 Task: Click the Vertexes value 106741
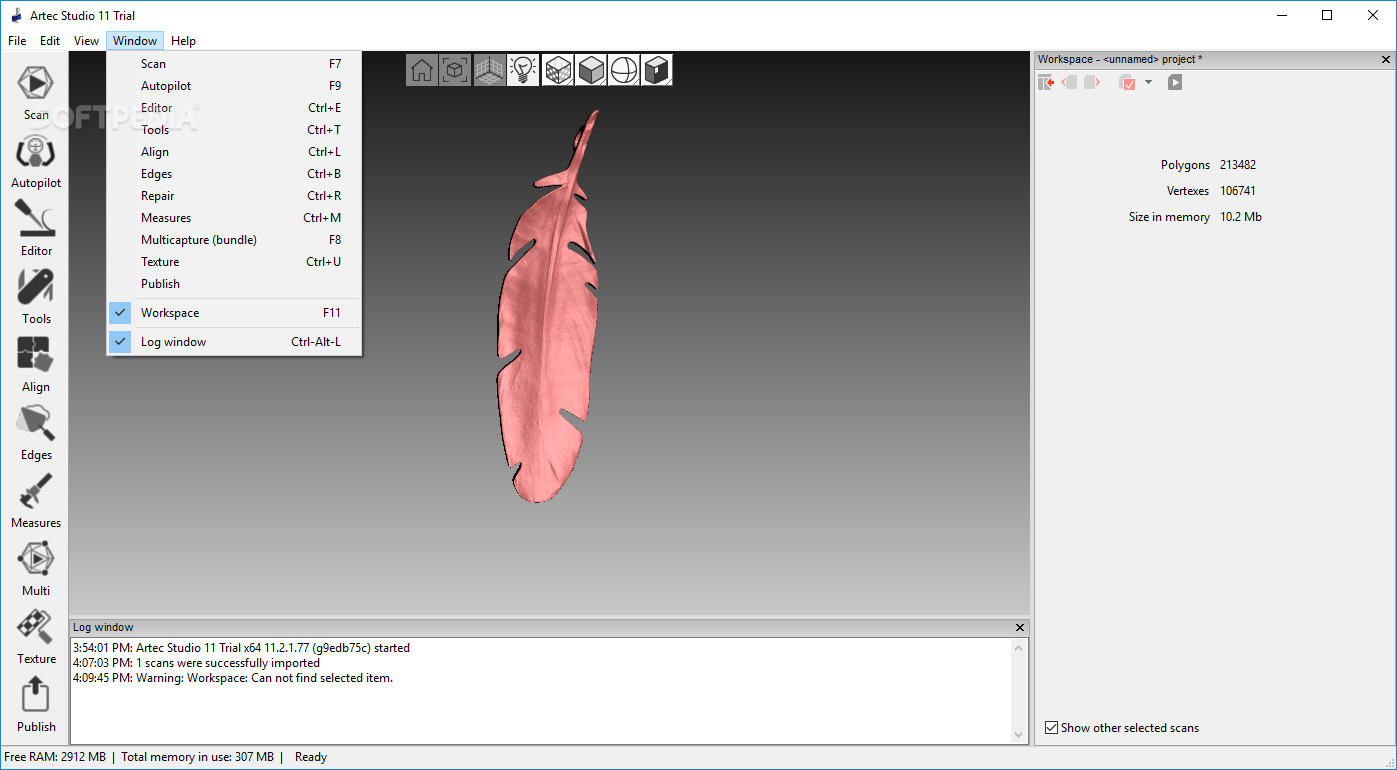click(1238, 191)
